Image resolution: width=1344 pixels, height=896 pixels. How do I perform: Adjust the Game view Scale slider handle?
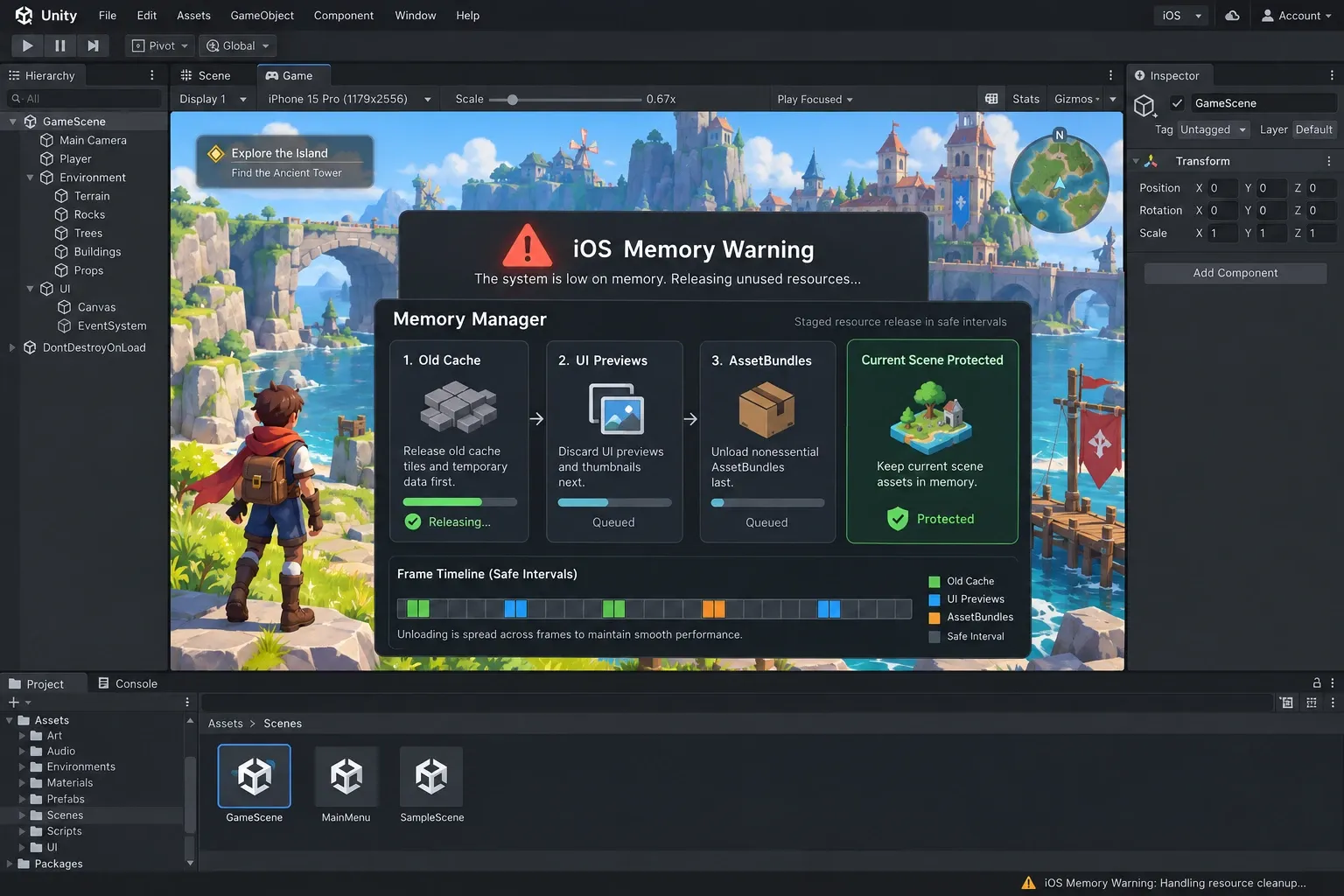[x=513, y=100]
